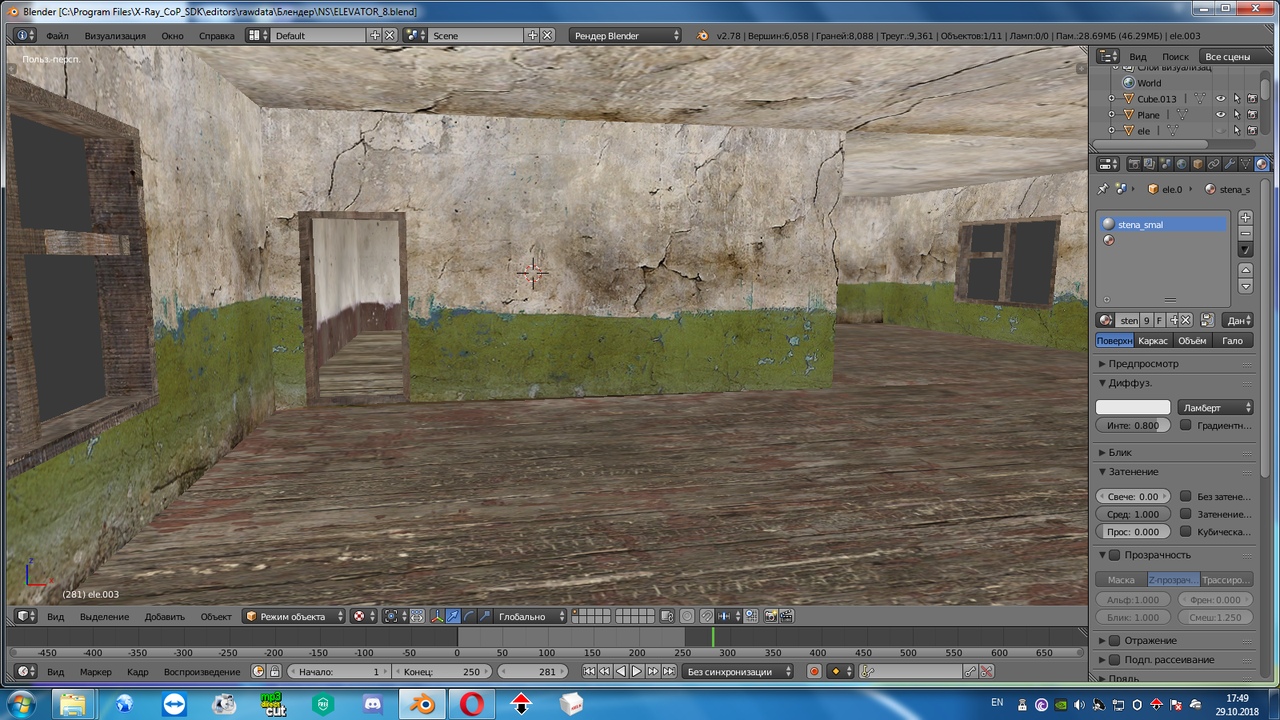
Task: Open the Режим объекта mode dropdown
Action: tap(294, 617)
